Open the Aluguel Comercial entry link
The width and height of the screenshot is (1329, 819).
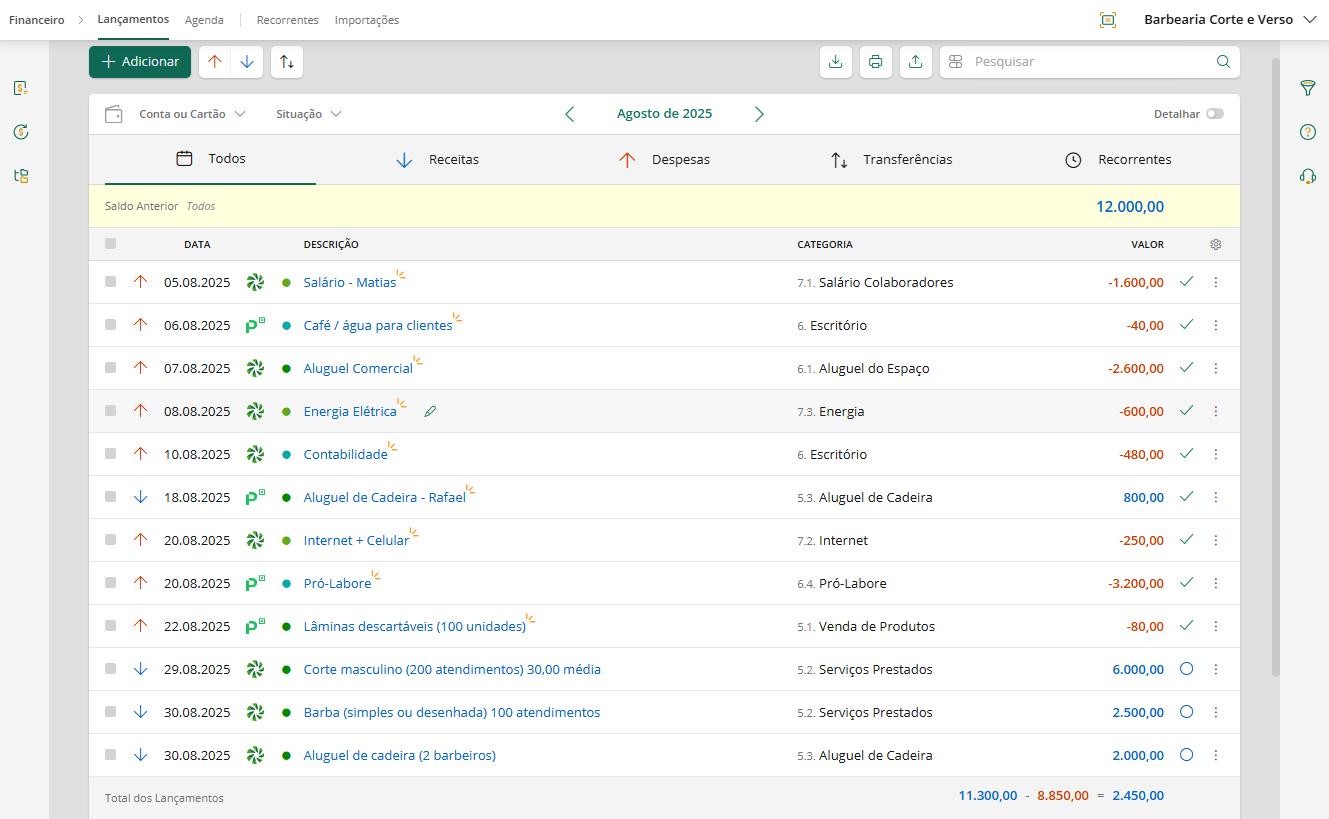click(x=358, y=368)
